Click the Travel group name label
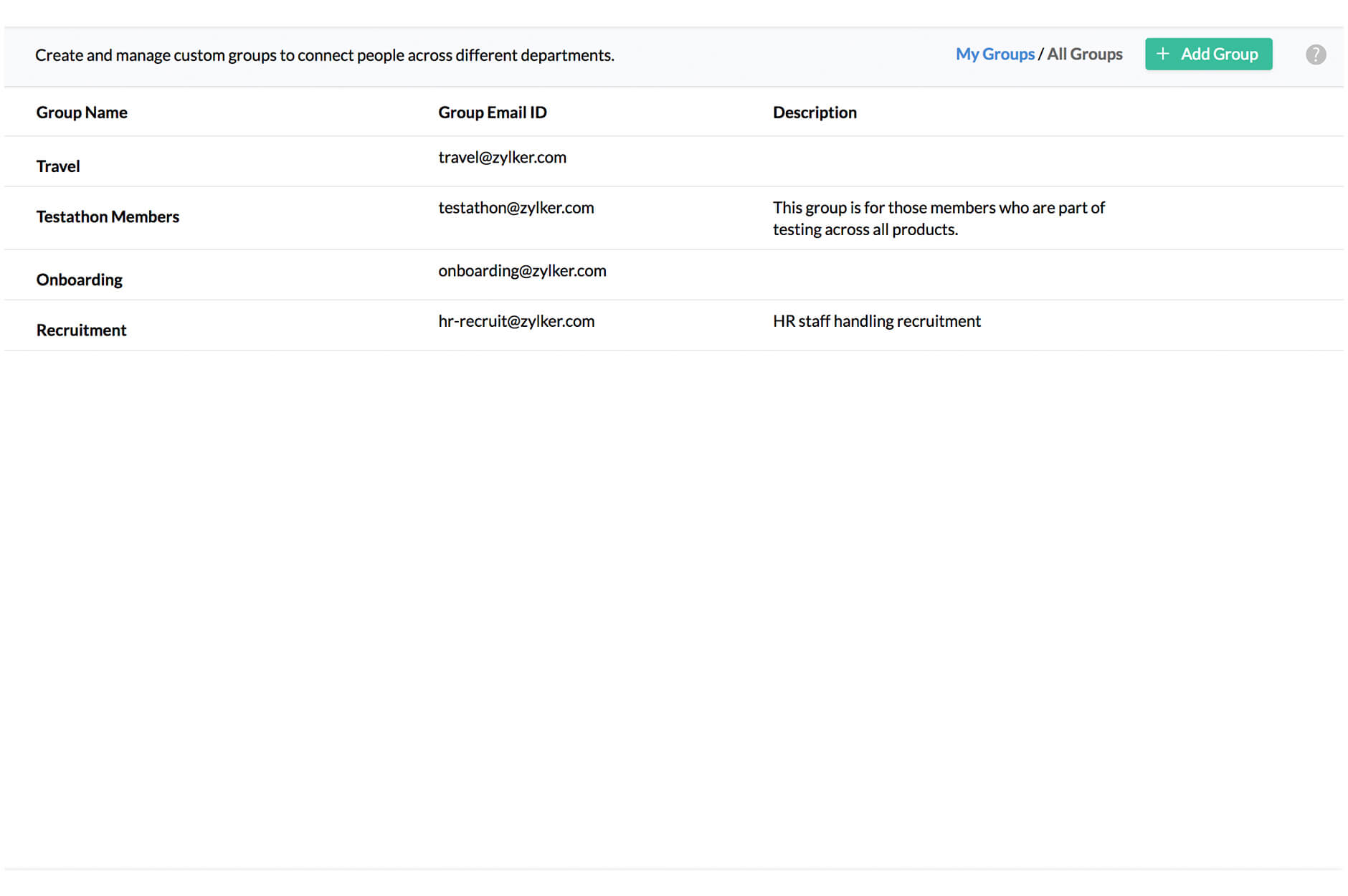The width and height of the screenshot is (1348, 896). 57,166
